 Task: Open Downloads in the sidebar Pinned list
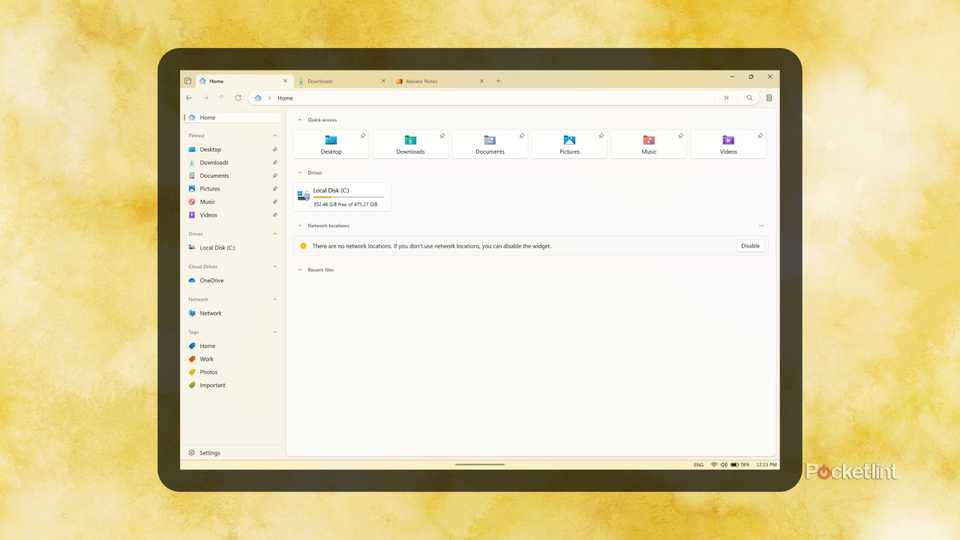[233, 163]
